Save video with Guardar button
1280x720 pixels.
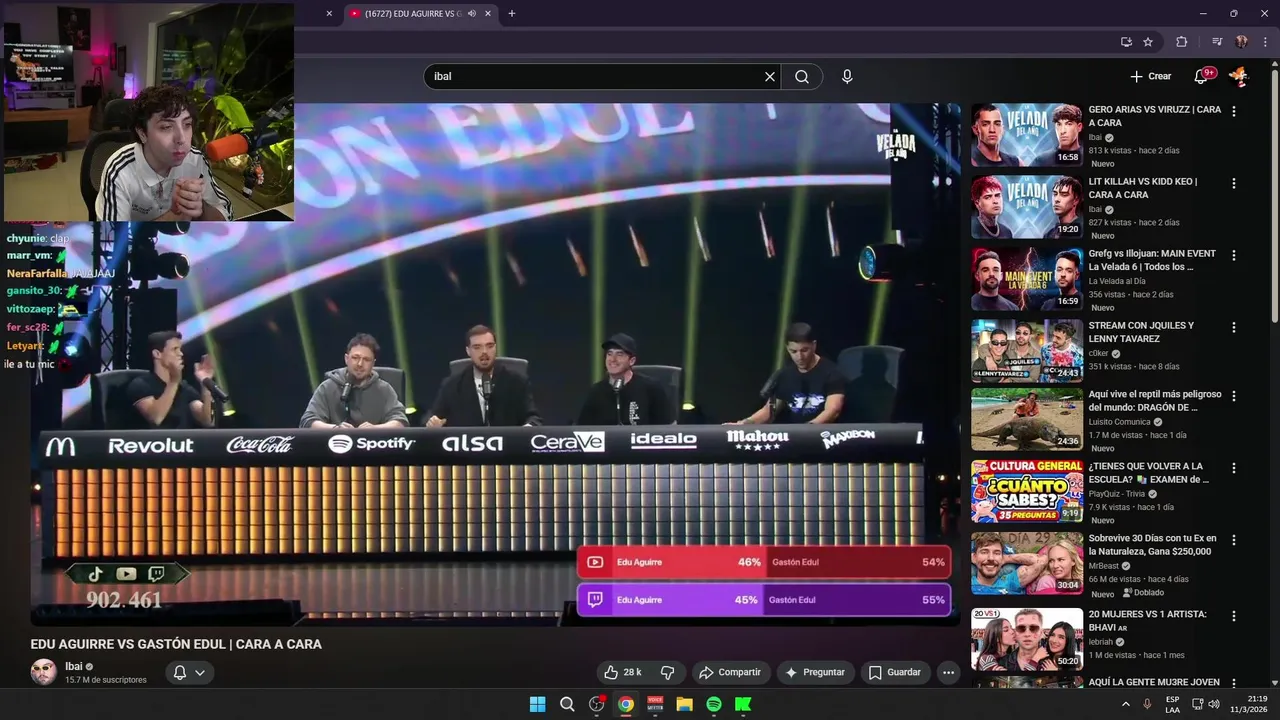895,672
